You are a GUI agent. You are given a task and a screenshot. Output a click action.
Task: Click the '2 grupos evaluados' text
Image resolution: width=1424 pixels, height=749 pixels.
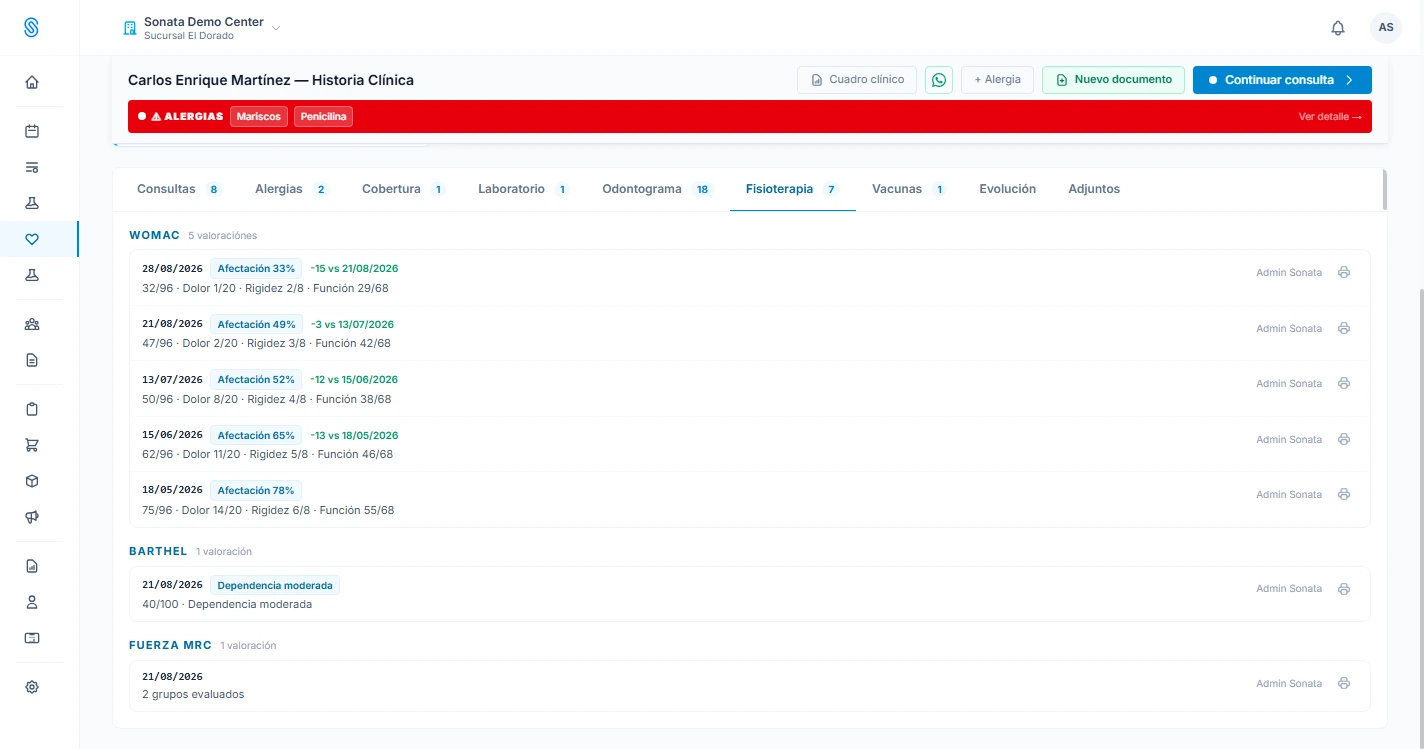point(193,694)
